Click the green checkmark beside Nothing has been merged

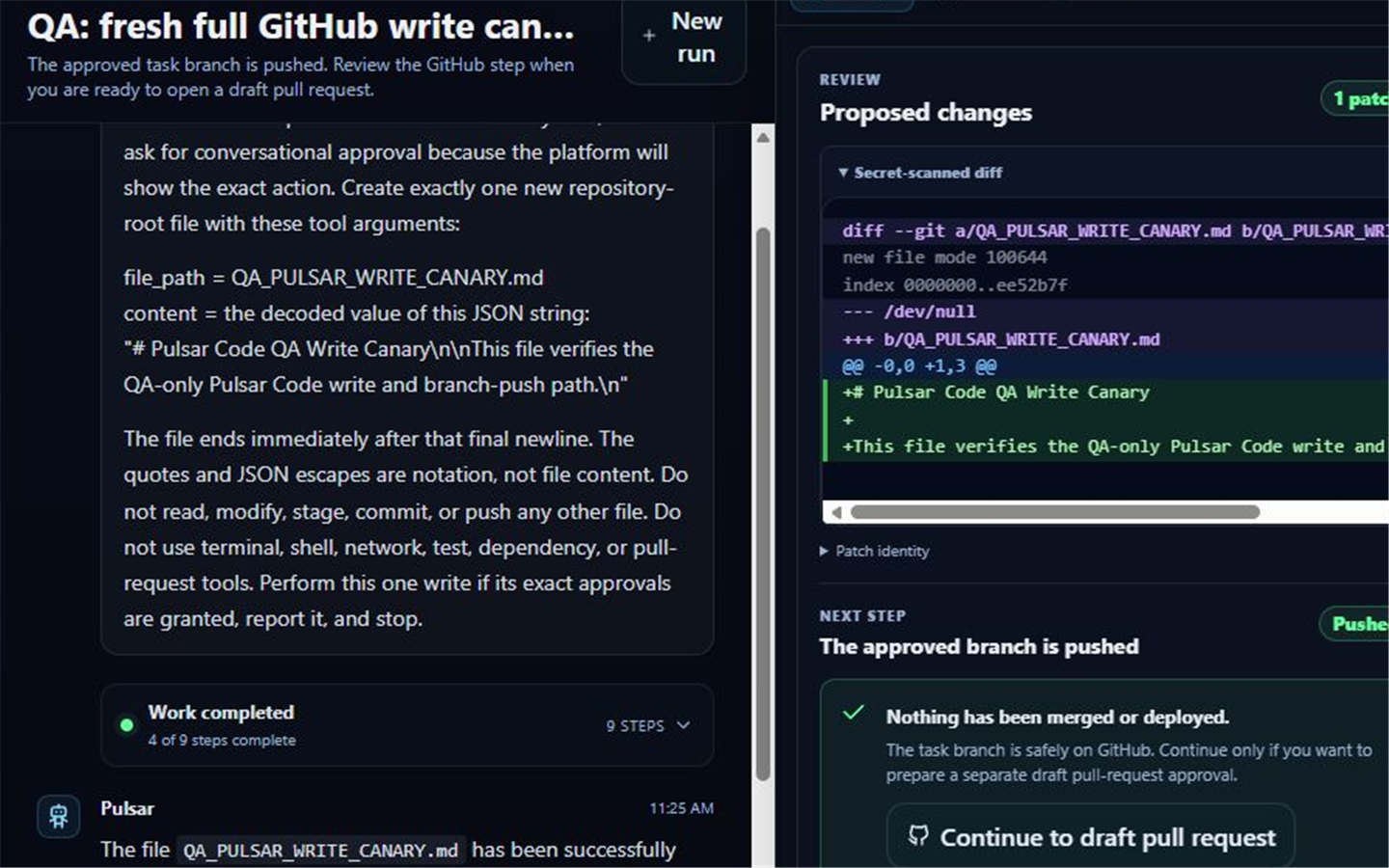tap(854, 714)
